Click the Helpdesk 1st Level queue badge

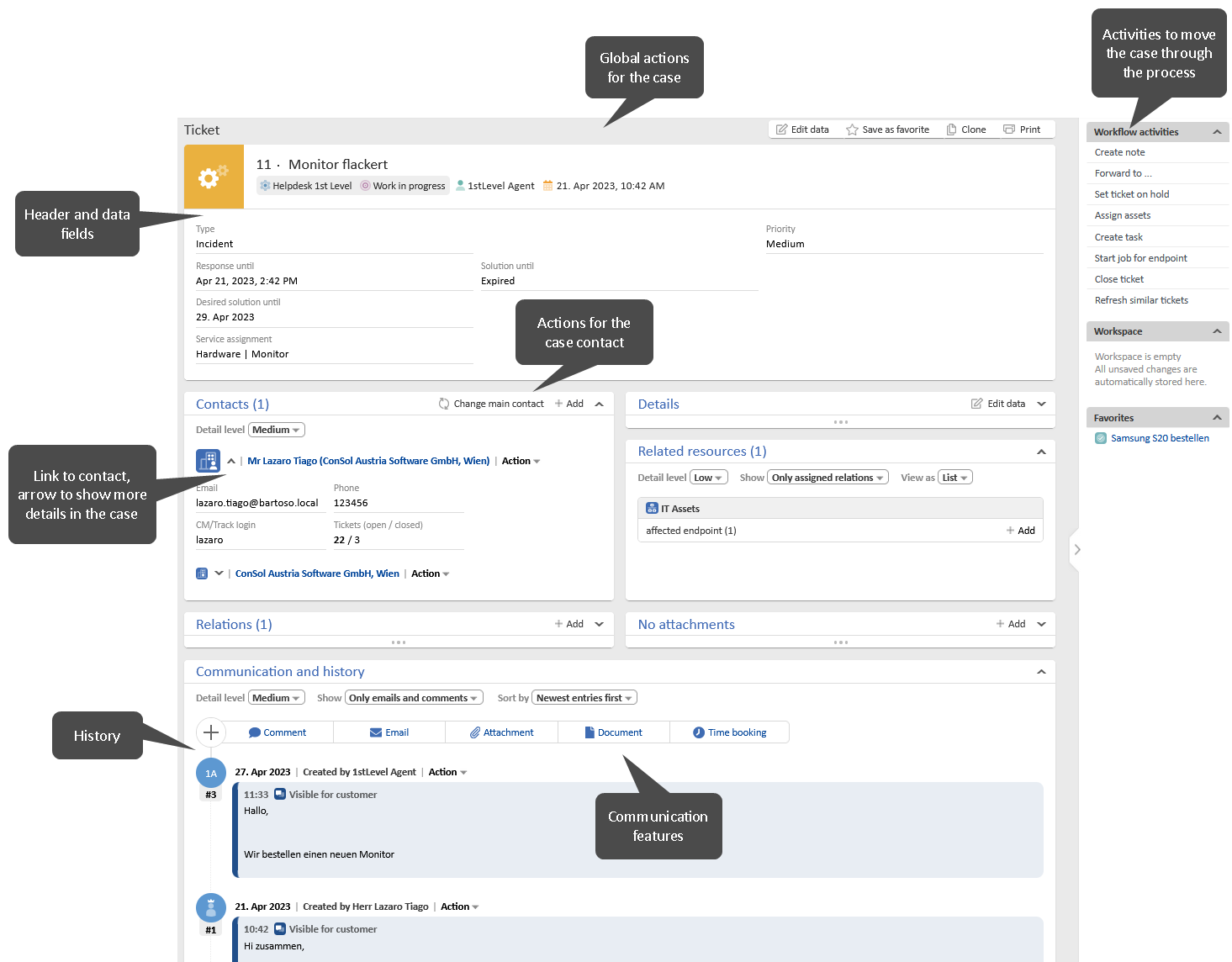coord(305,186)
